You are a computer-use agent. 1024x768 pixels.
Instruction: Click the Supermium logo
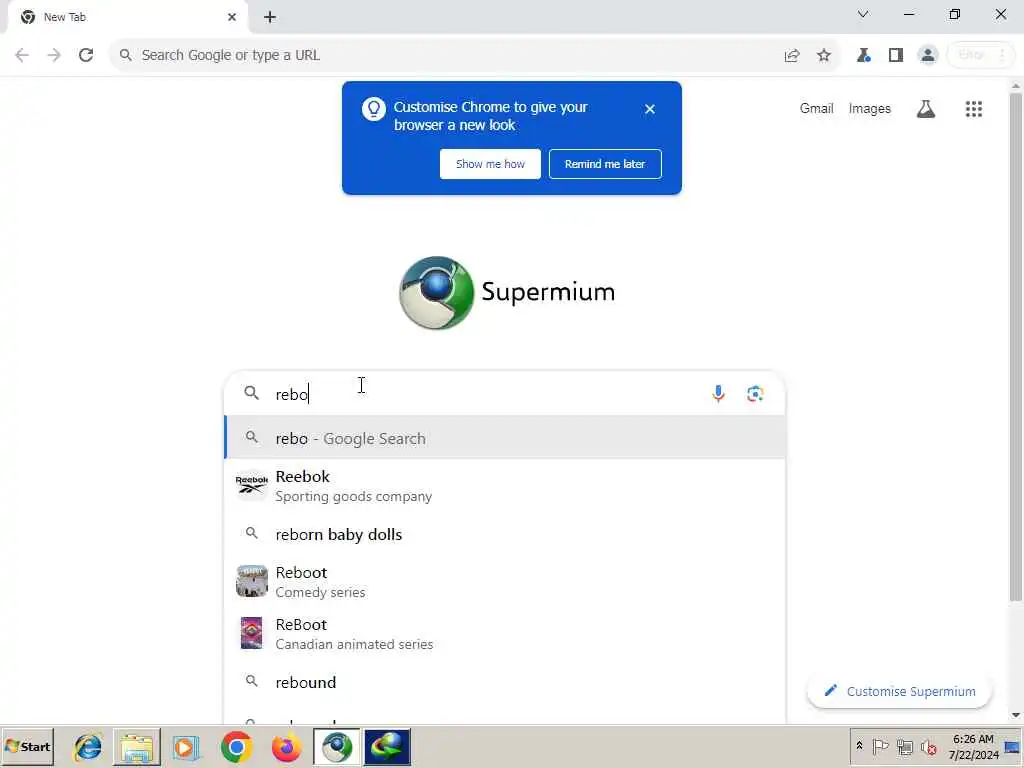click(x=507, y=293)
